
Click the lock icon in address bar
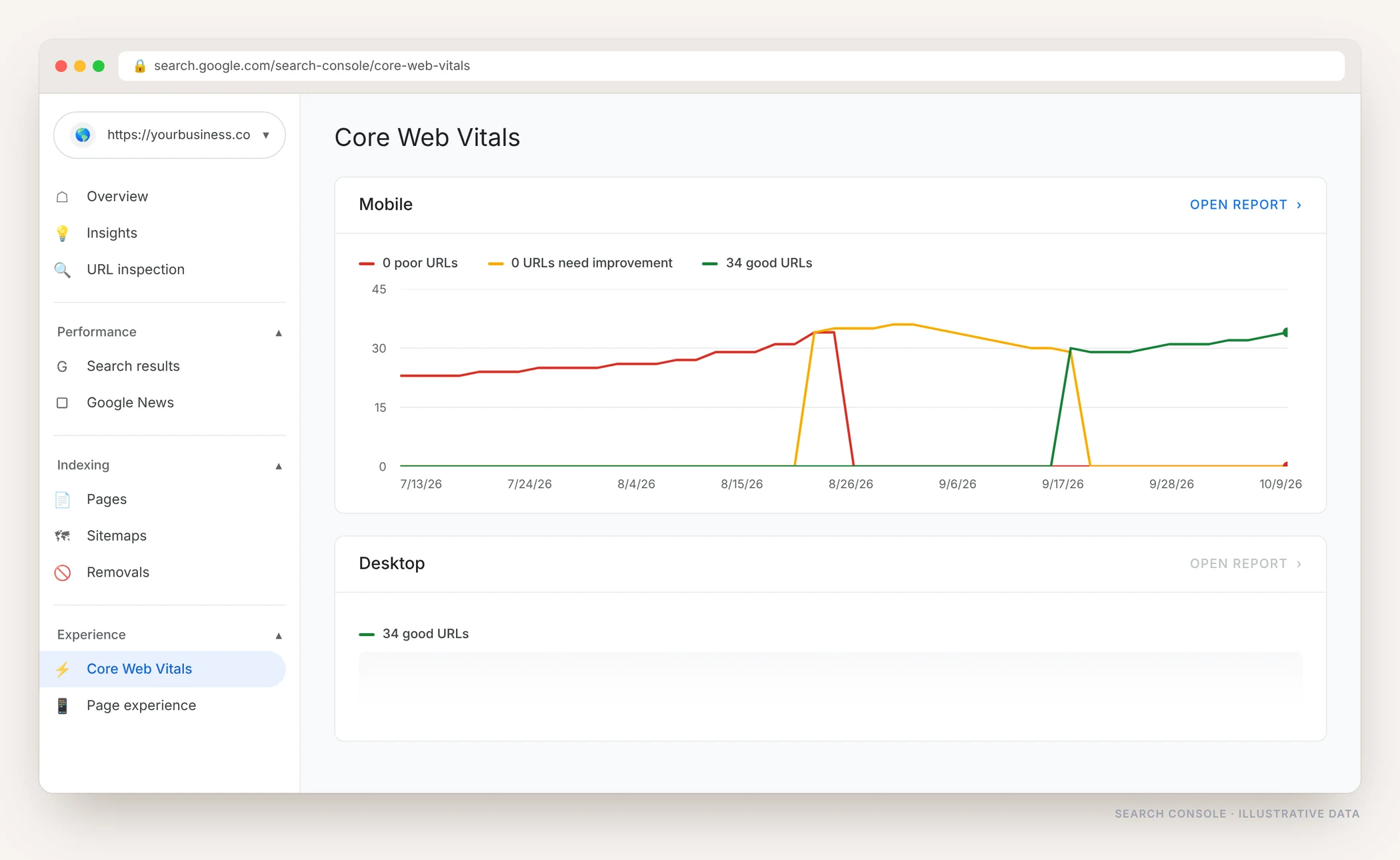coord(139,66)
